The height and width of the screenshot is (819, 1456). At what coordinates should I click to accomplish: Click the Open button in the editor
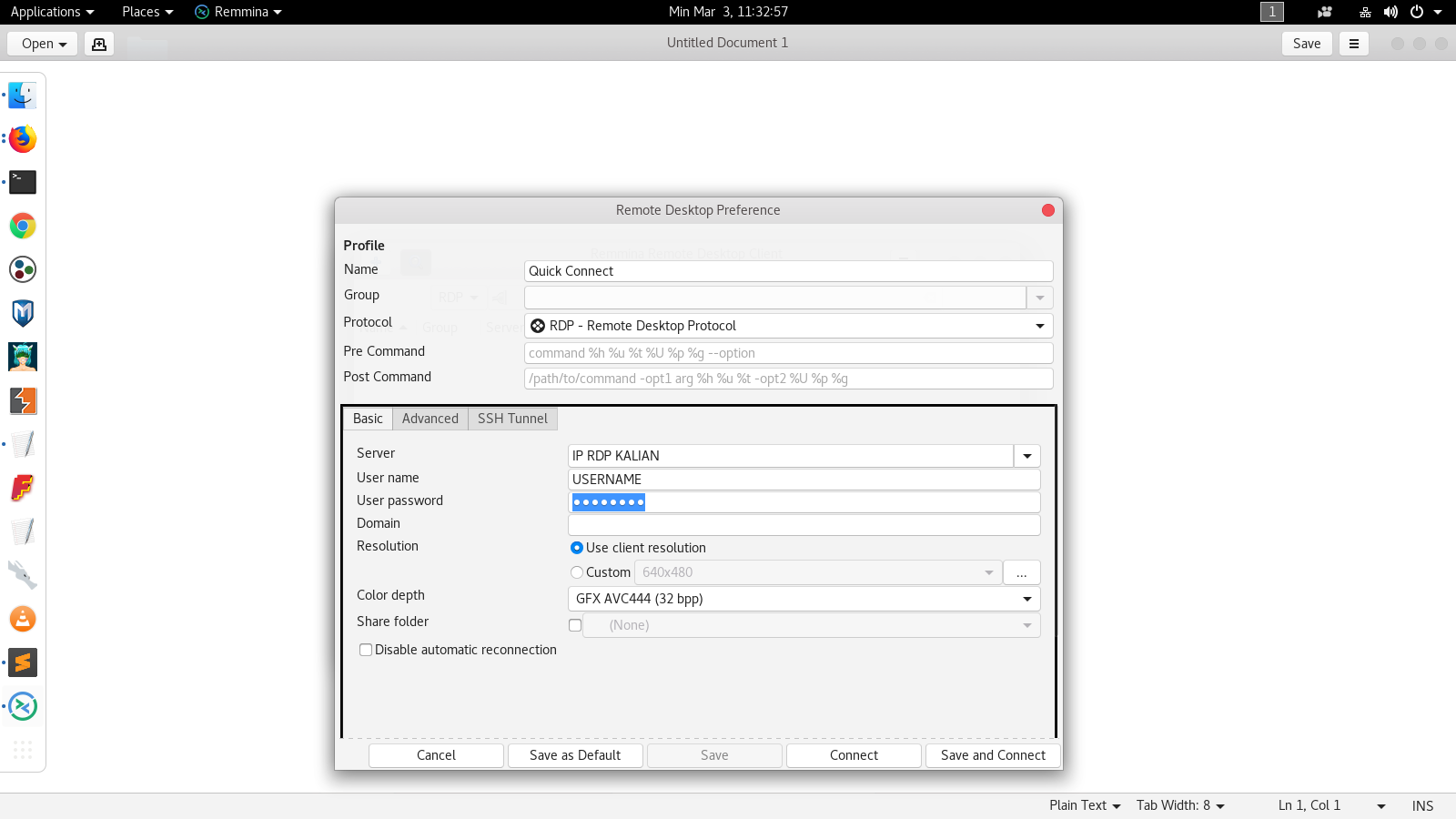[x=43, y=44]
